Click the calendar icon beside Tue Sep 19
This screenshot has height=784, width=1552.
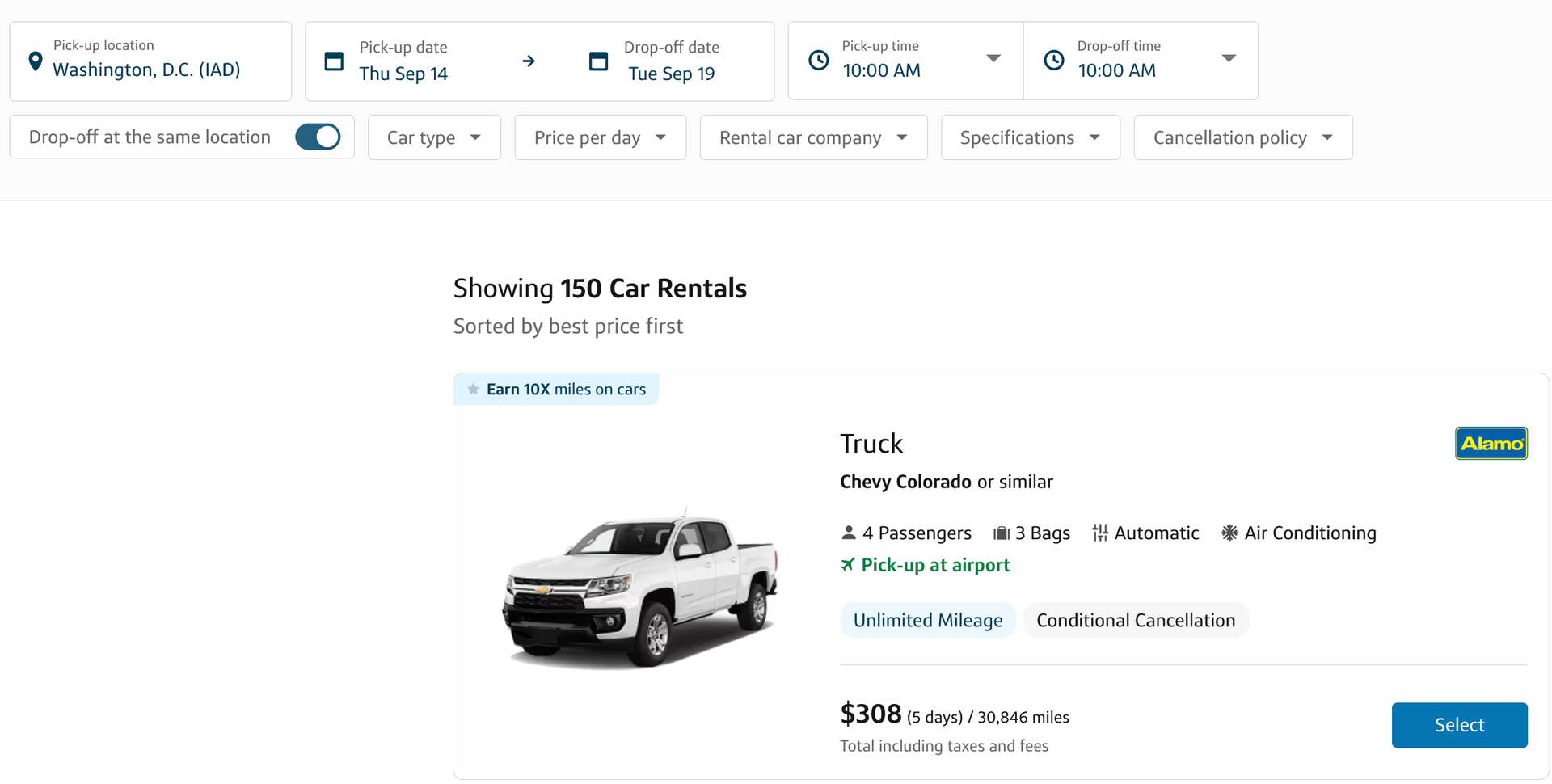coord(597,61)
